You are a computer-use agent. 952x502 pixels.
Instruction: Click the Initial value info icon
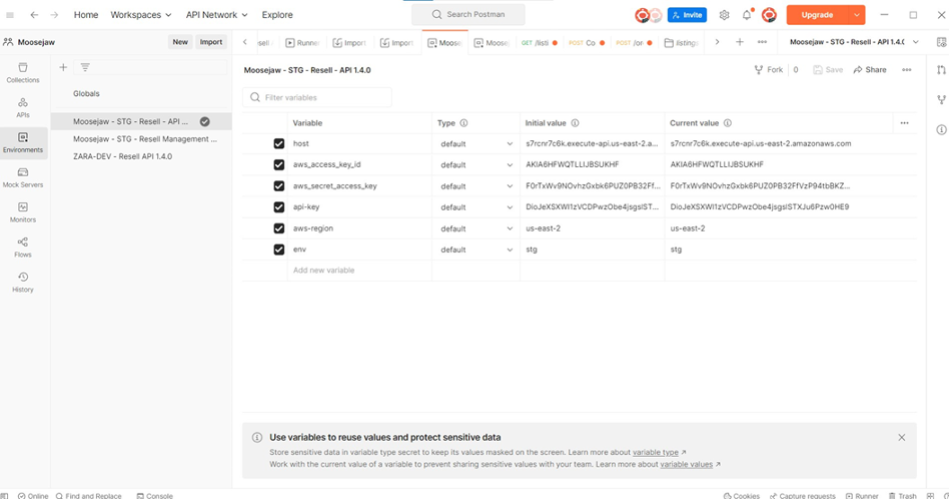(x=574, y=123)
